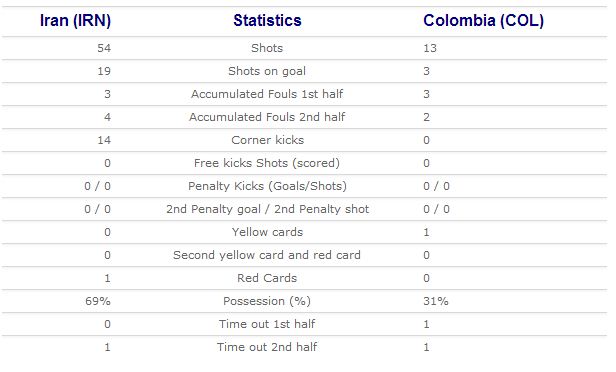Select the Yellow cards row label
This screenshot has width=616, height=372.
pyautogui.click(x=267, y=232)
